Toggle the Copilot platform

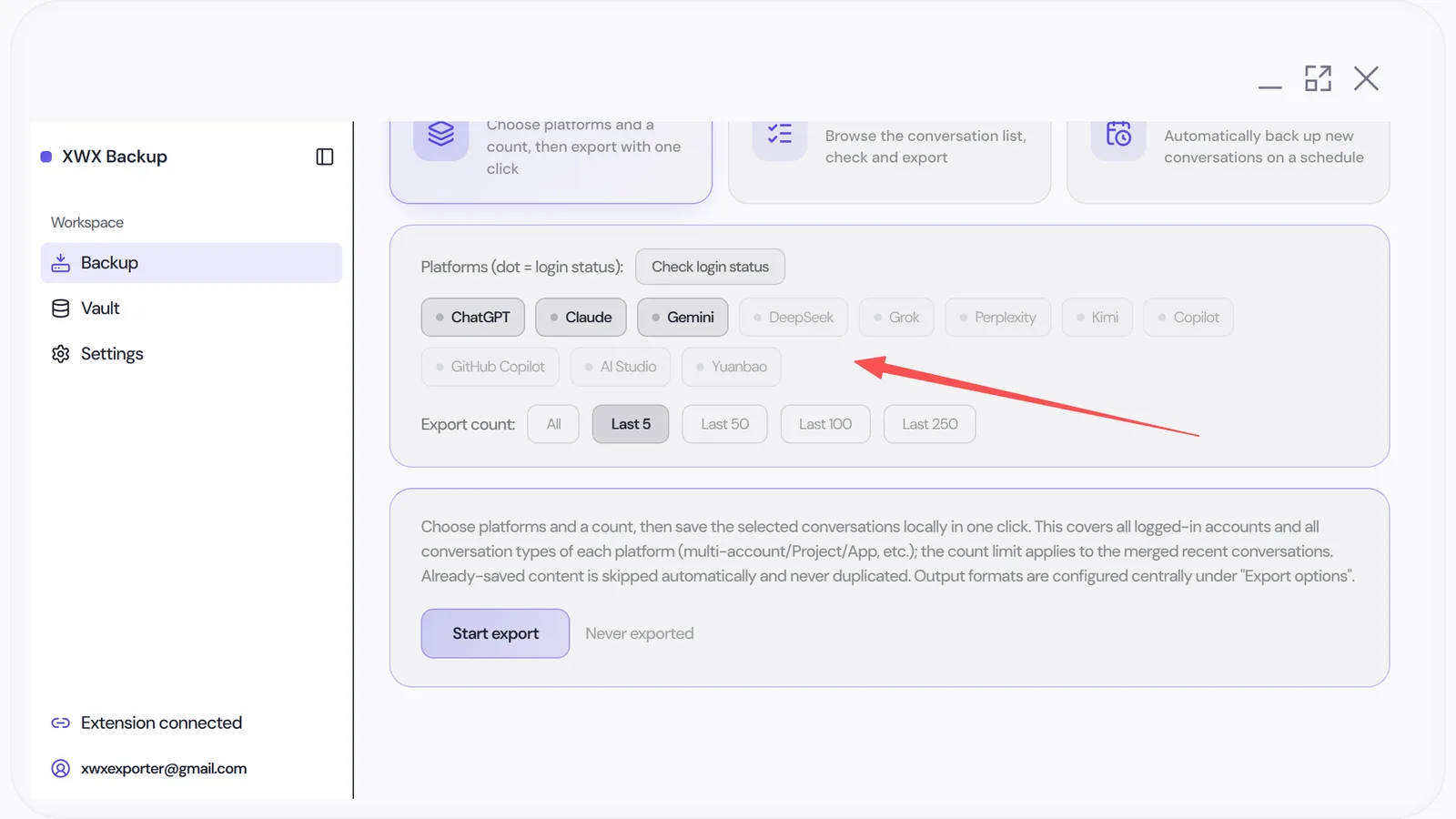tap(1188, 318)
